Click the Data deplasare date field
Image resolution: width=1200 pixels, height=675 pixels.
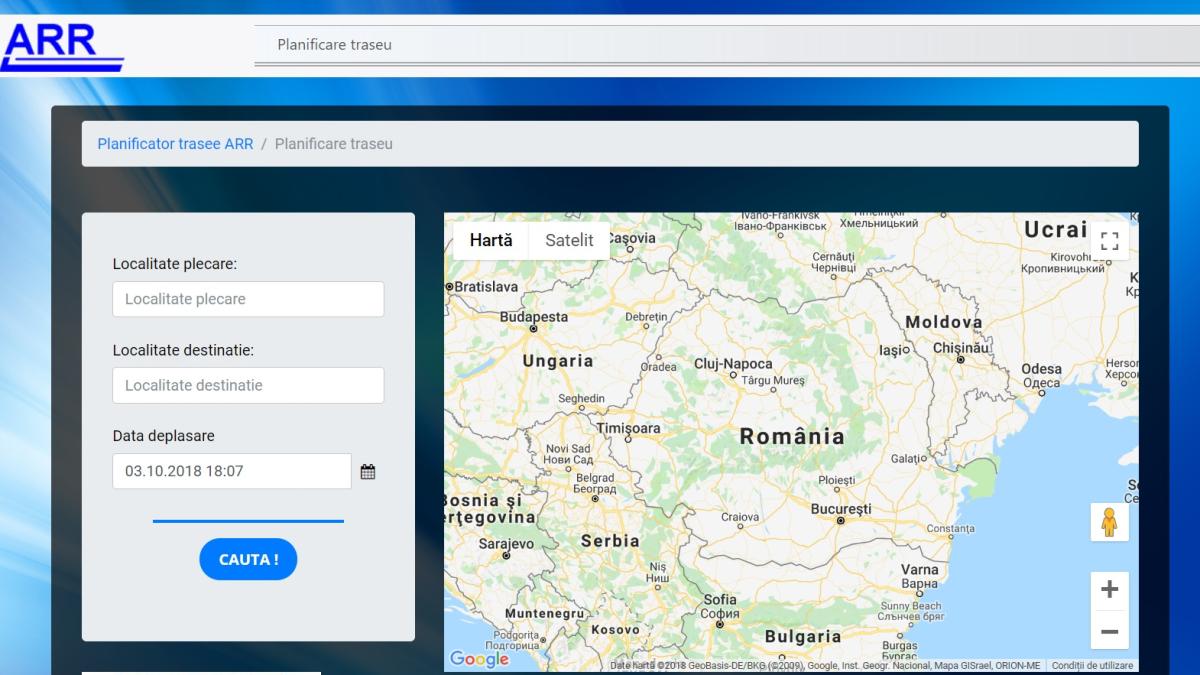pyautogui.click(x=232, y=471)
